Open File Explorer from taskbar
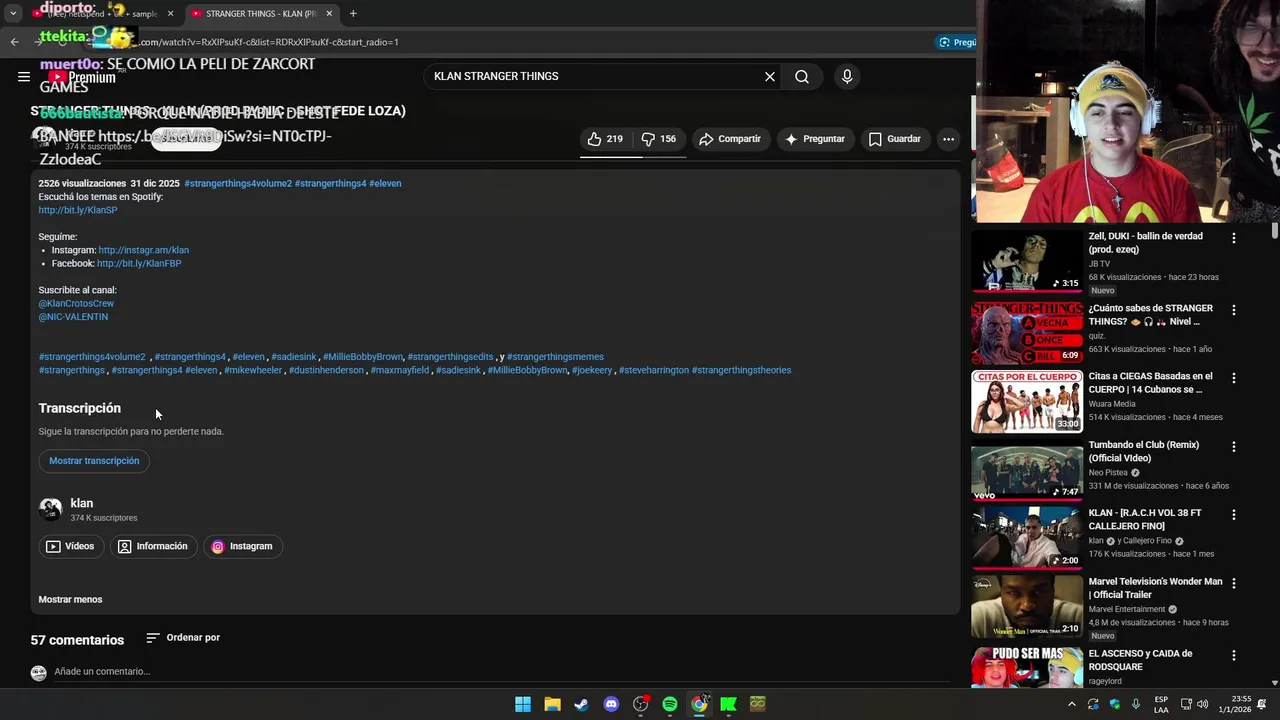Image resolution: width=1280 pixels, height=720 pixels. tap(552, 704)
